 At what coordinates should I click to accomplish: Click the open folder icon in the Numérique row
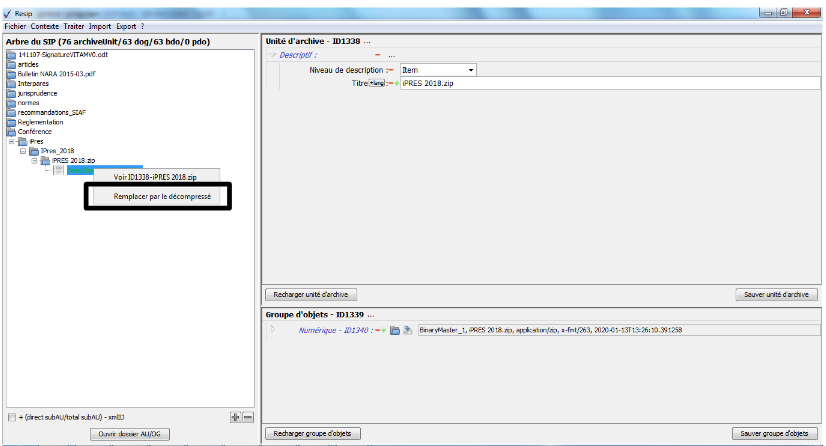pyautogui.click(x=395, y=329)
